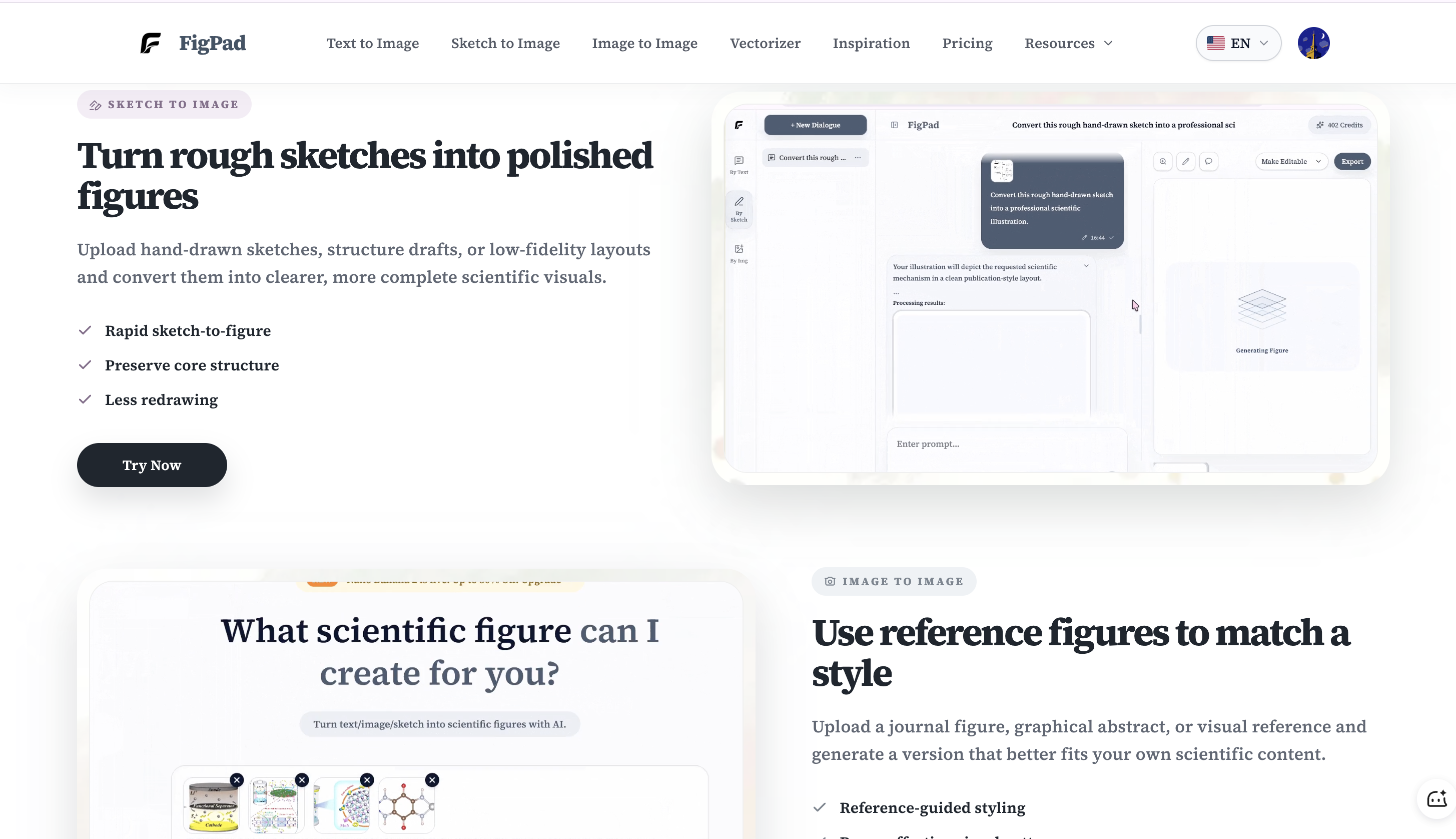Click the zoom-in magnifier icon in preview

1163,161
